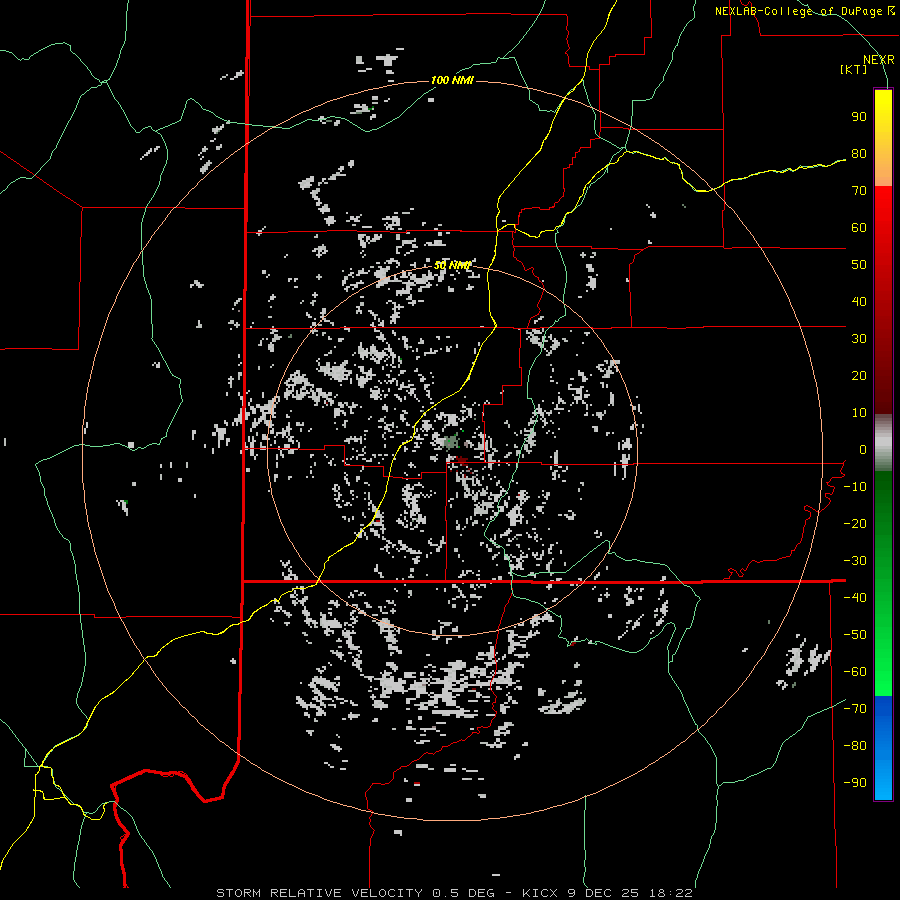This screenshot has height=900, width=900.
Task: Click the "18:22" time in the caption
Action: coord(670,893)
